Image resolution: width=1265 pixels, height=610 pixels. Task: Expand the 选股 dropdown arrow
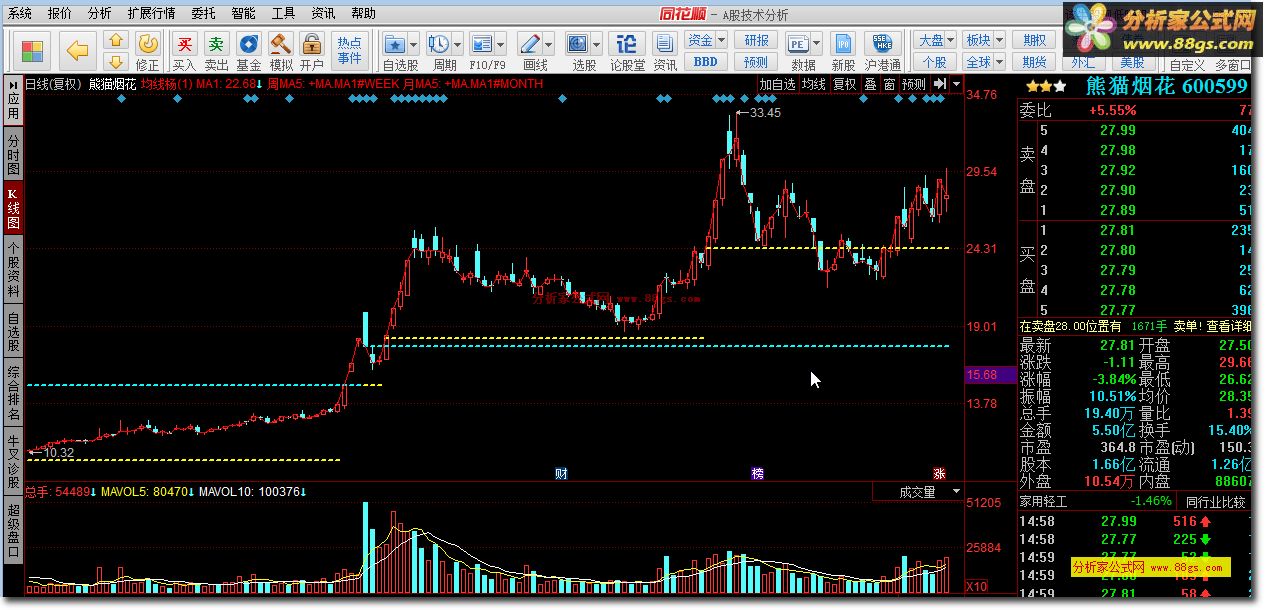pyautogui.click(x=597, y=44)
